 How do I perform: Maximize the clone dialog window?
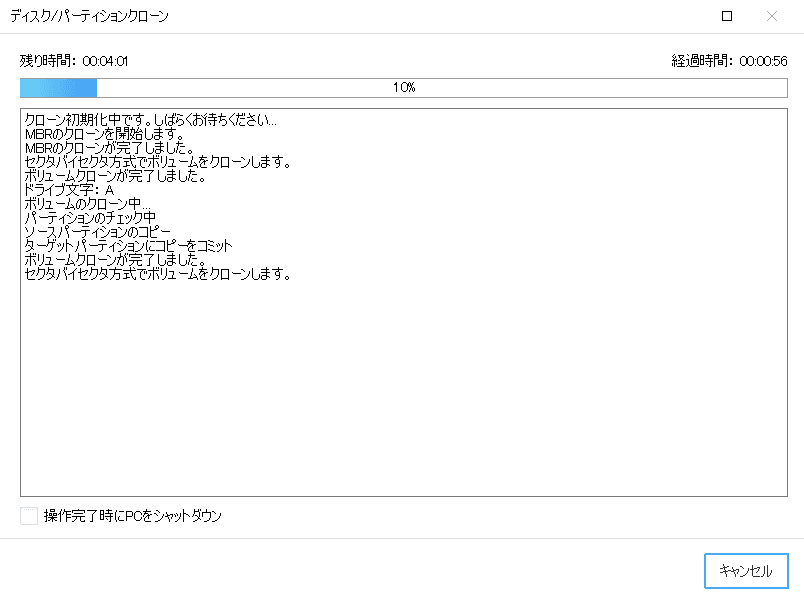tap(727, 16)
